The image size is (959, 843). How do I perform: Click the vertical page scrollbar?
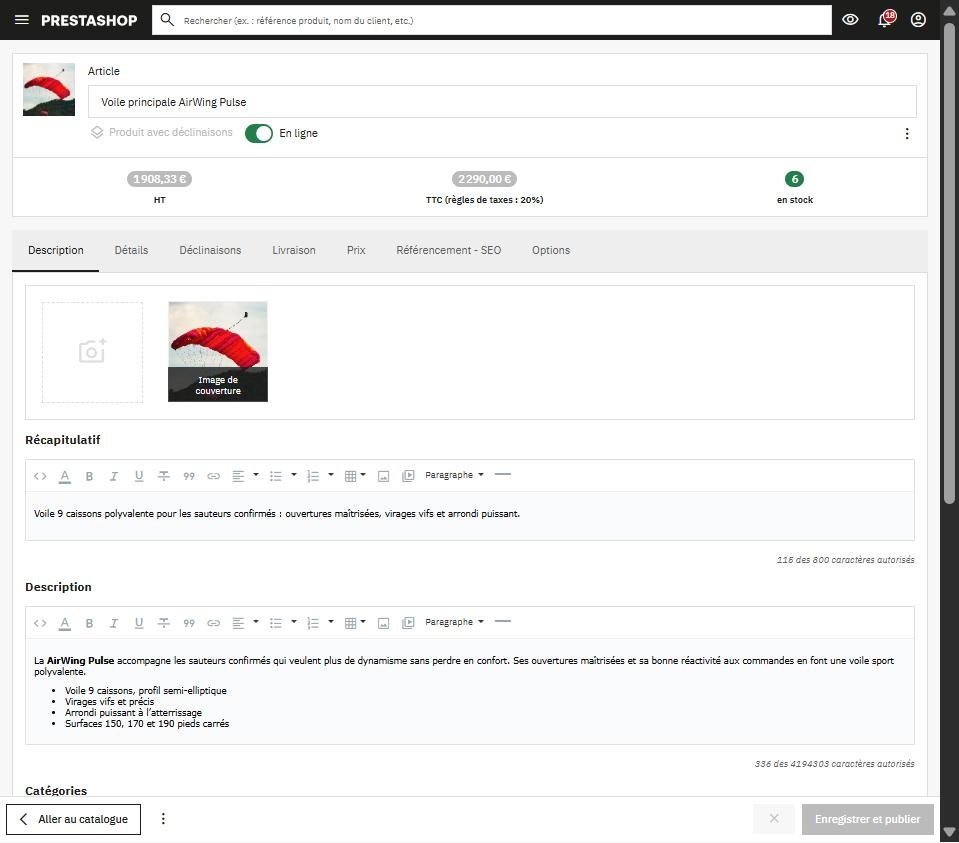click(949, 263)
